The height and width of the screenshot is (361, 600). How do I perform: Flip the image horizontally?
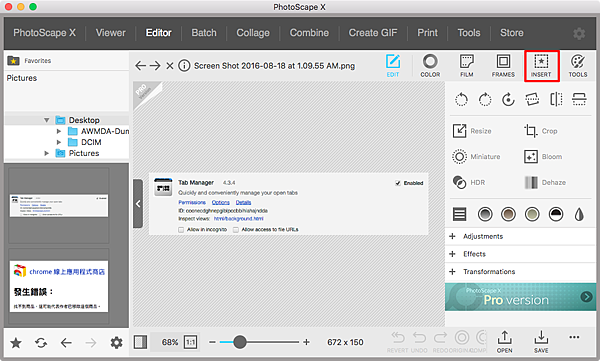(556, 100)
